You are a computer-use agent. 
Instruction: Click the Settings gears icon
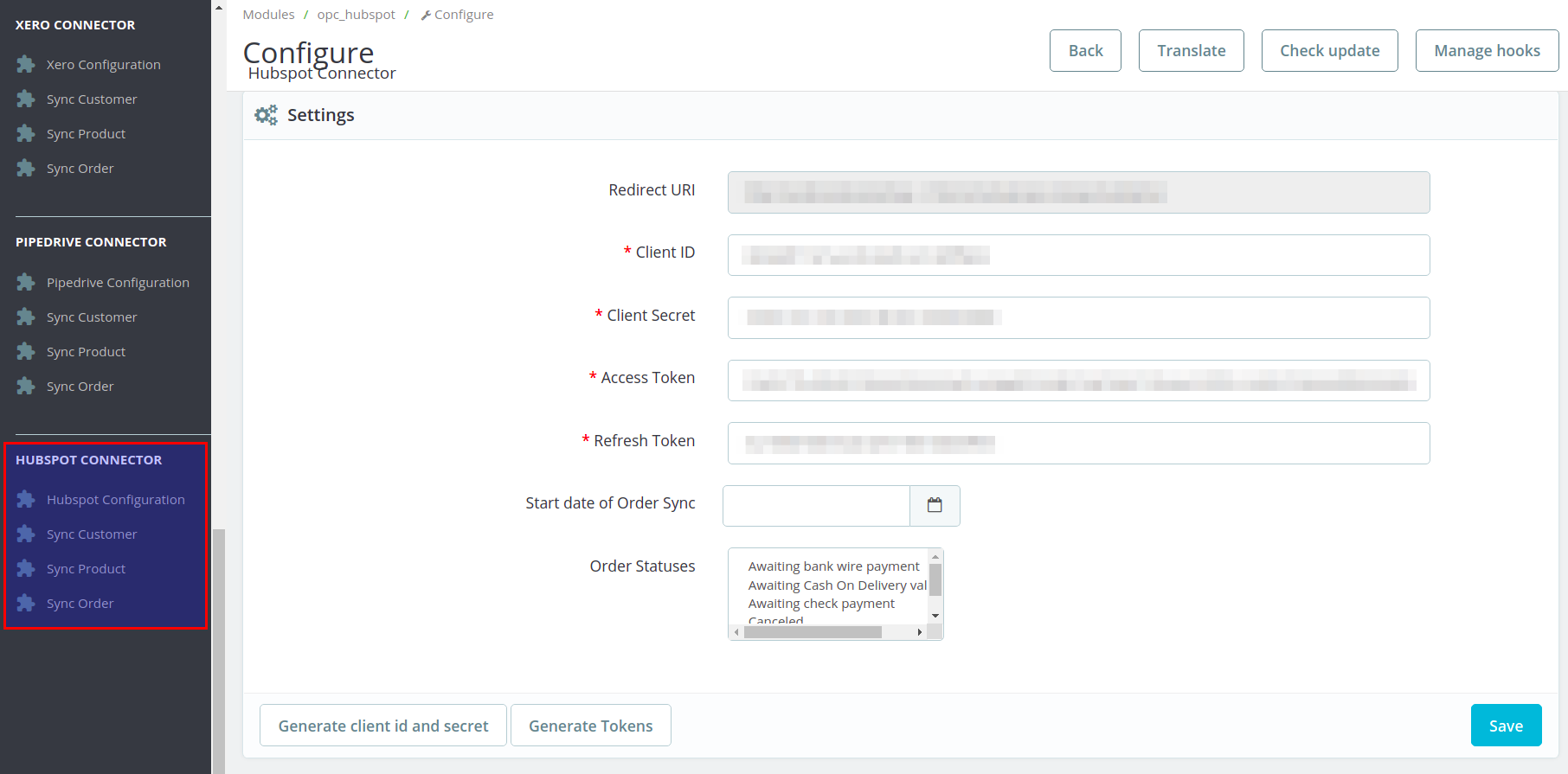tap(266, 115)
